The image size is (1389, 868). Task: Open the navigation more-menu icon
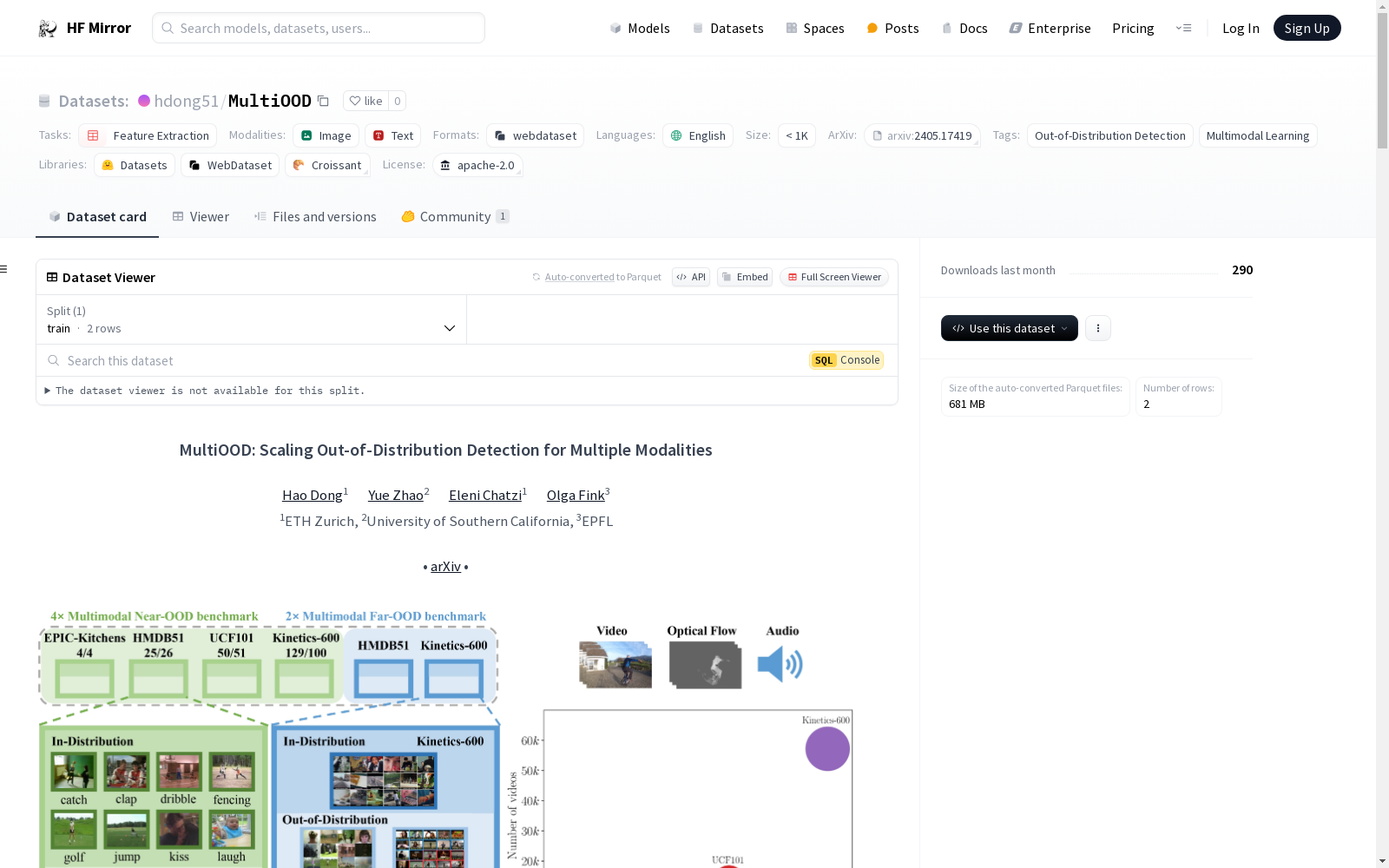1183,28
